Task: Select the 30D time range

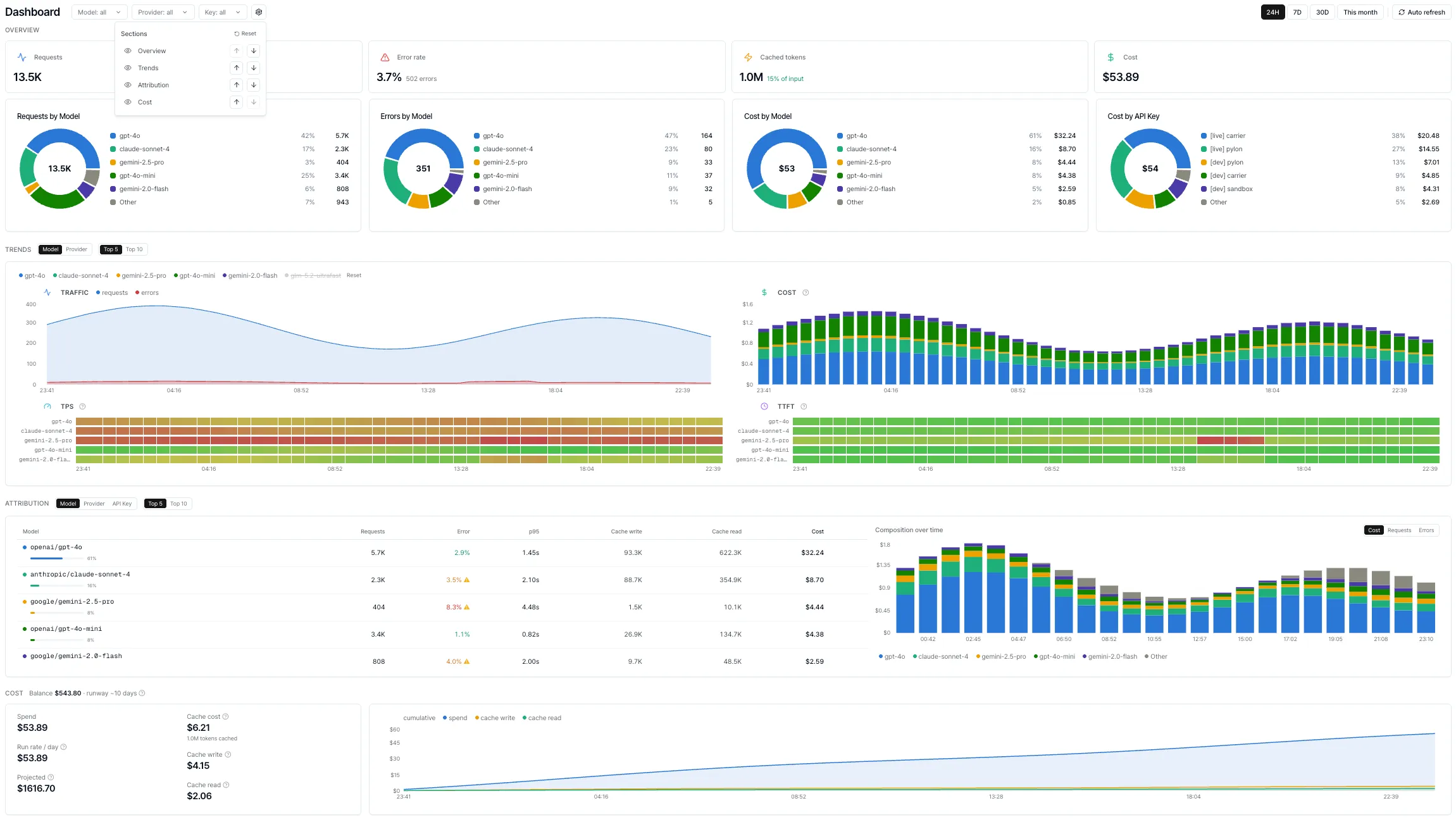Action: tap(1322, 12)
